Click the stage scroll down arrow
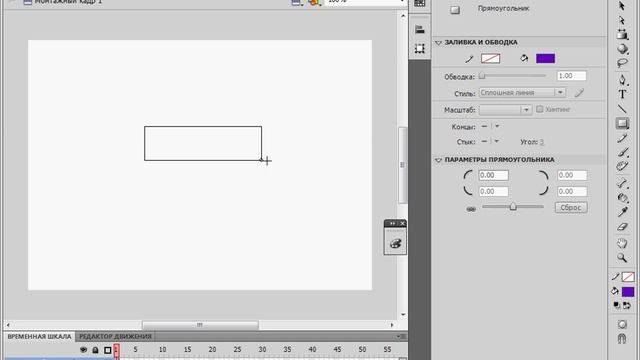 (x=403, y=314)
